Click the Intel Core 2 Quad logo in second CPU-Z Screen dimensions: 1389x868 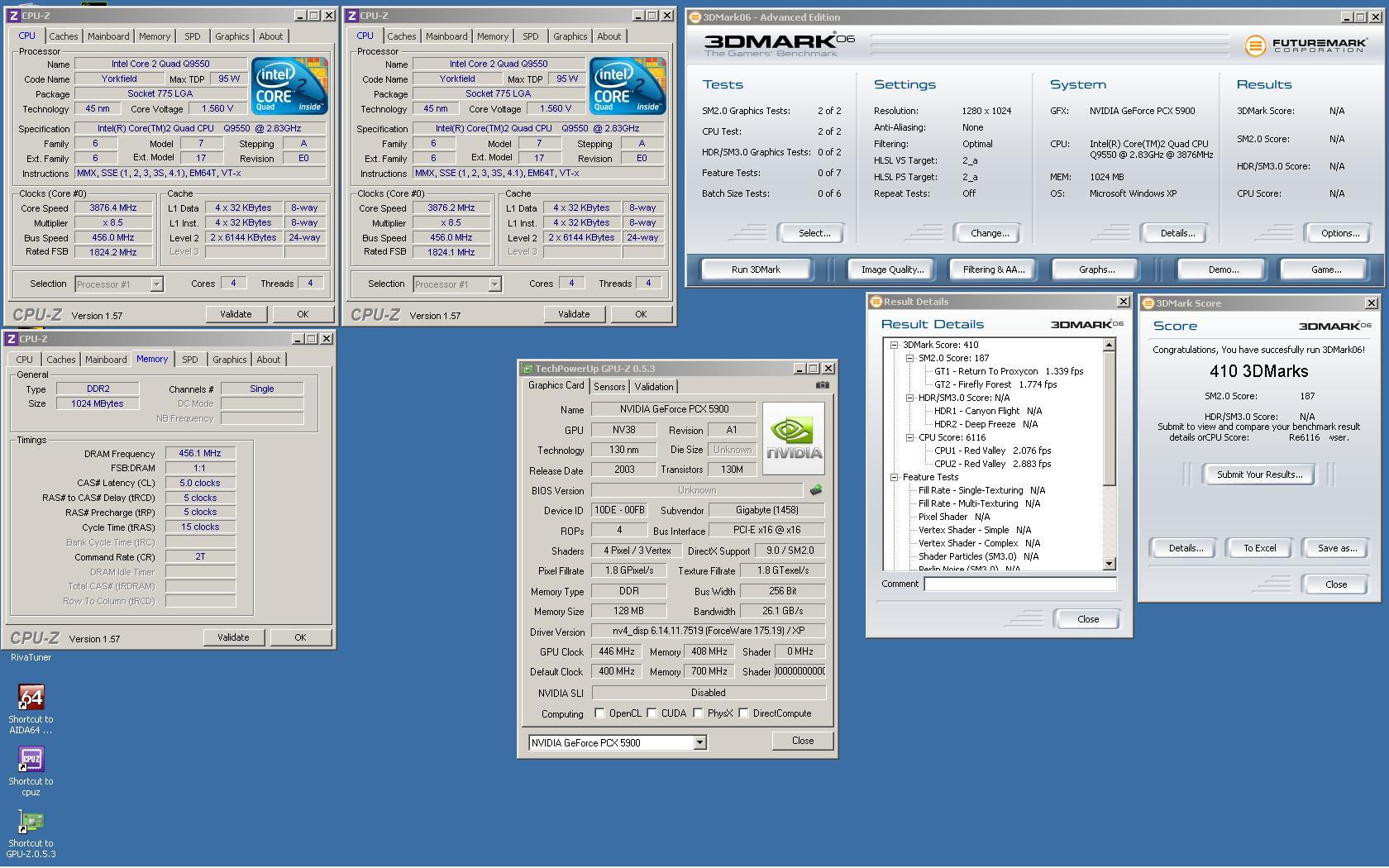[x=628, y=86]
